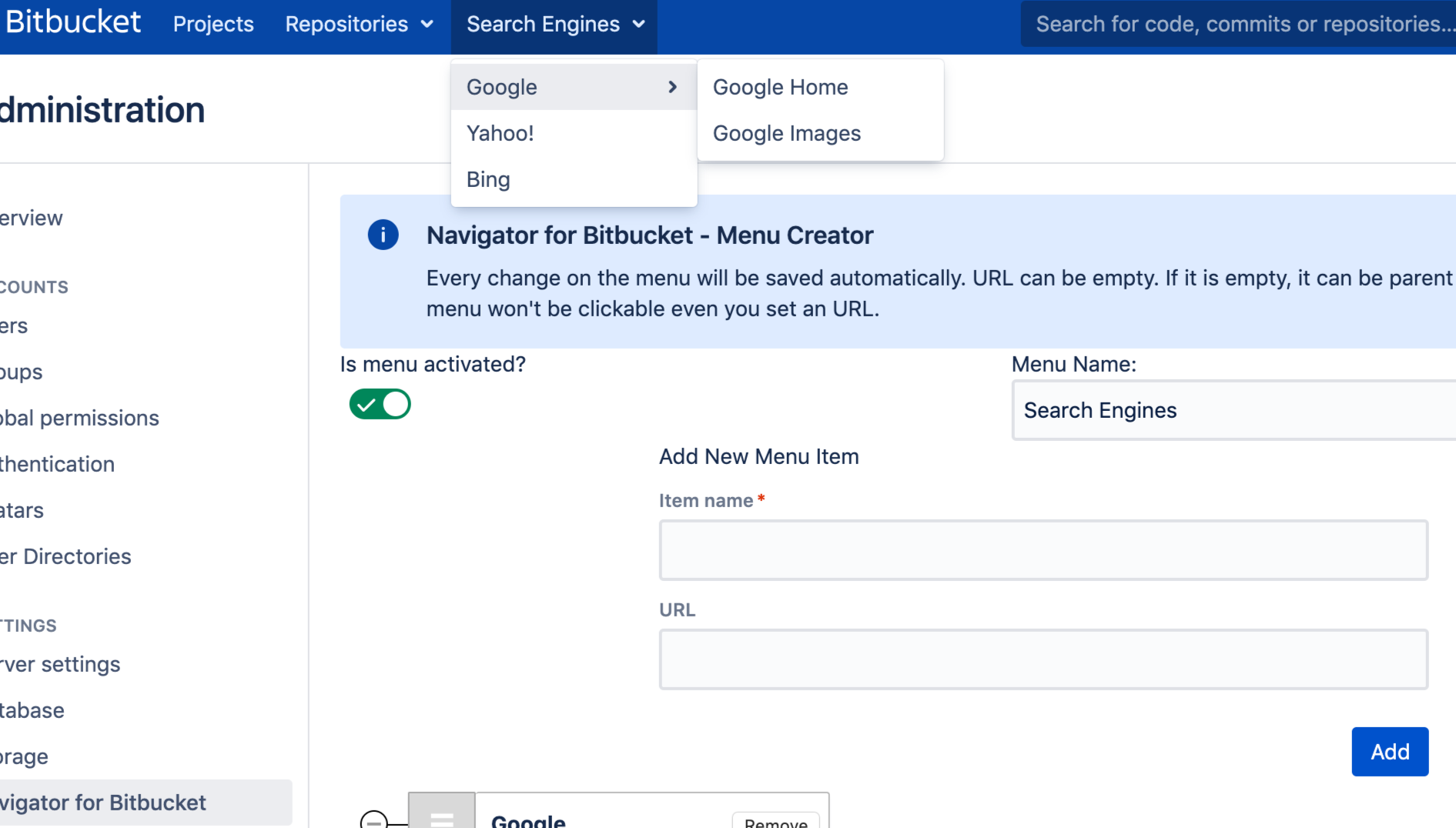Open Projects in the top navigation
This screenshot has width=1456, height=828.
click(x=213, y=25)
